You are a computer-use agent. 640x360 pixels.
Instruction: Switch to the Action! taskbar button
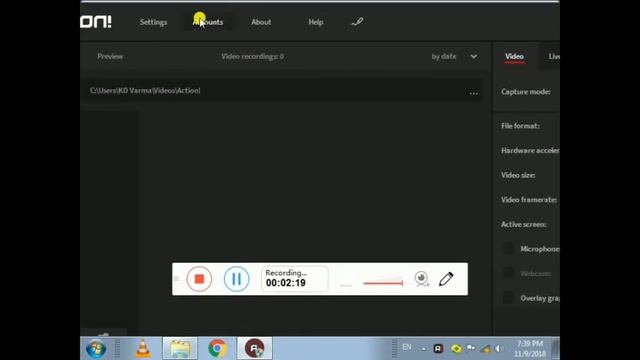click(254, 349)
